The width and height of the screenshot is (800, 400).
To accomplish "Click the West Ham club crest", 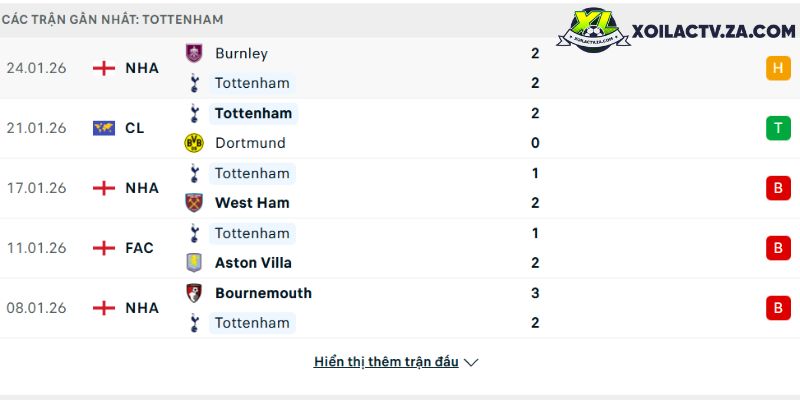I will (x=194, y=203).
